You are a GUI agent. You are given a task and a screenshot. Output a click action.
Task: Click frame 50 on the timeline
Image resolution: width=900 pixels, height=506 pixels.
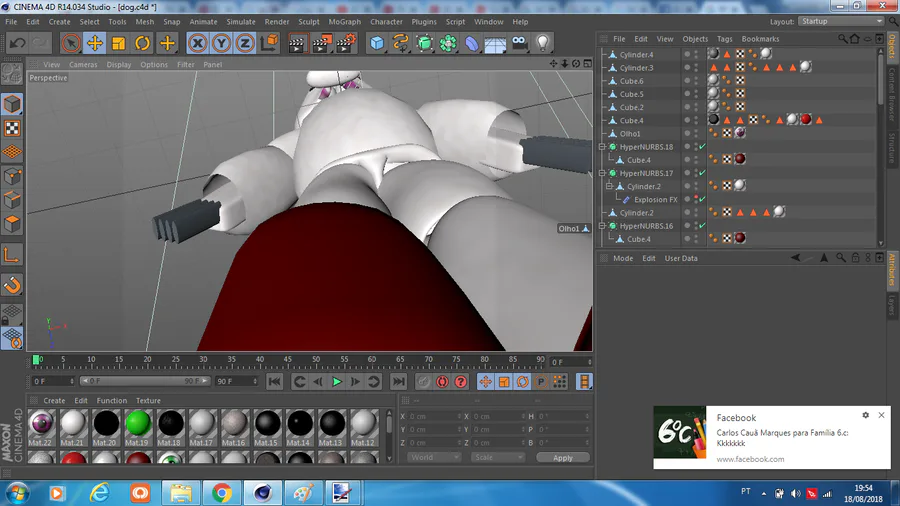316,361
